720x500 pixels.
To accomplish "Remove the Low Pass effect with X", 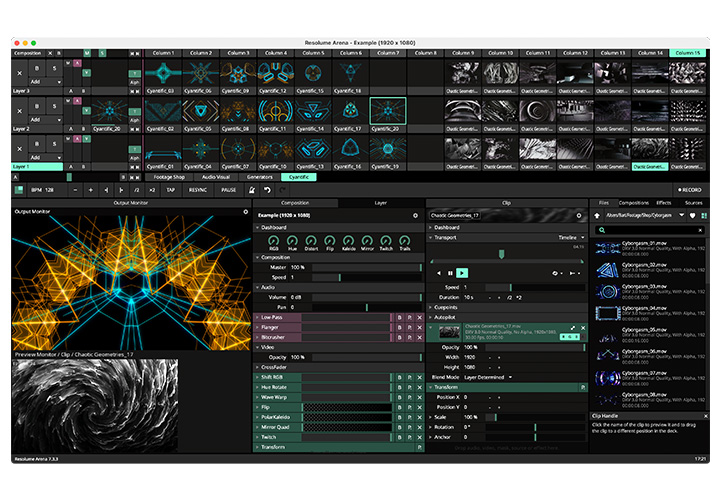I will [x=419, y=317].
